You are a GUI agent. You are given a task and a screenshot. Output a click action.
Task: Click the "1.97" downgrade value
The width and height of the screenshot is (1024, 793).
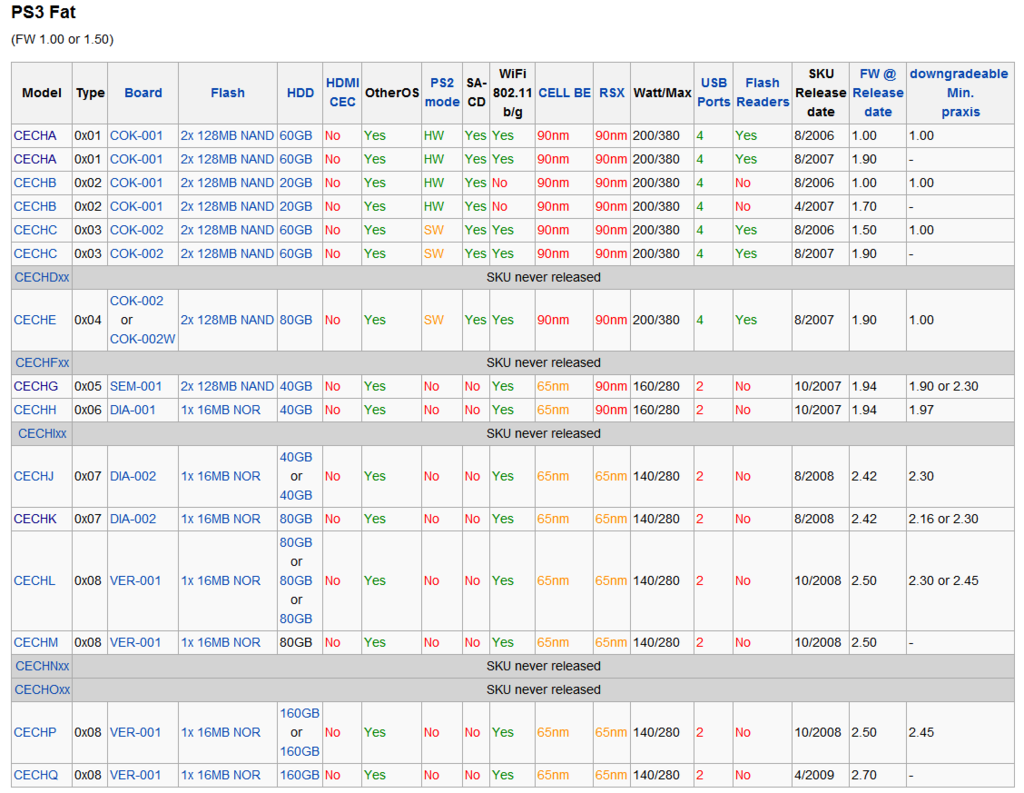[x=921, y=410]
